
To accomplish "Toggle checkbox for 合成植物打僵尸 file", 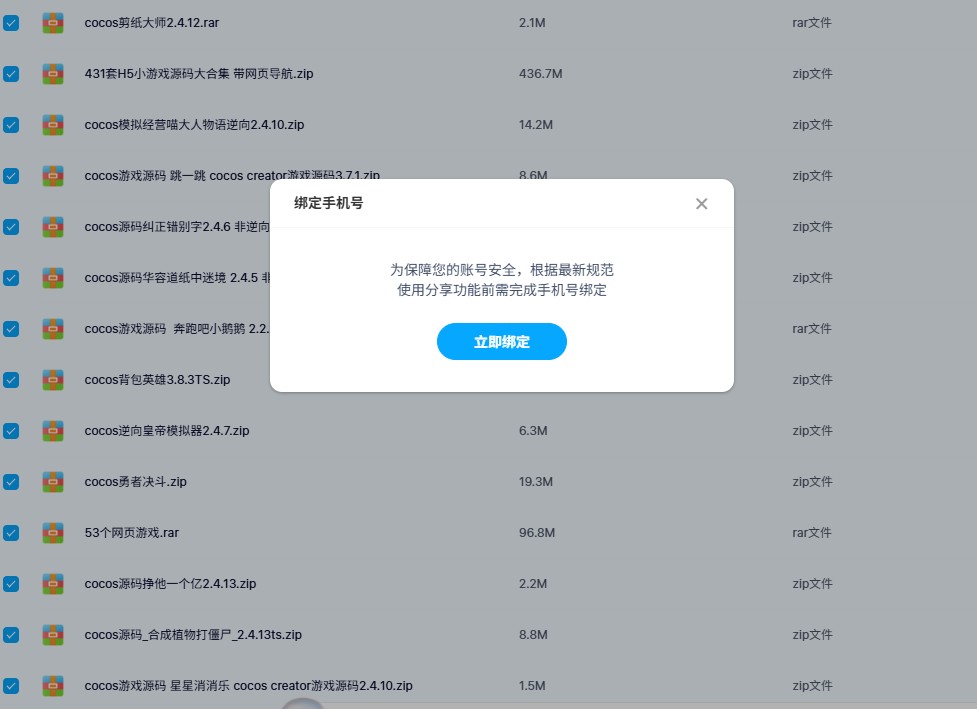I will point(11,635).
